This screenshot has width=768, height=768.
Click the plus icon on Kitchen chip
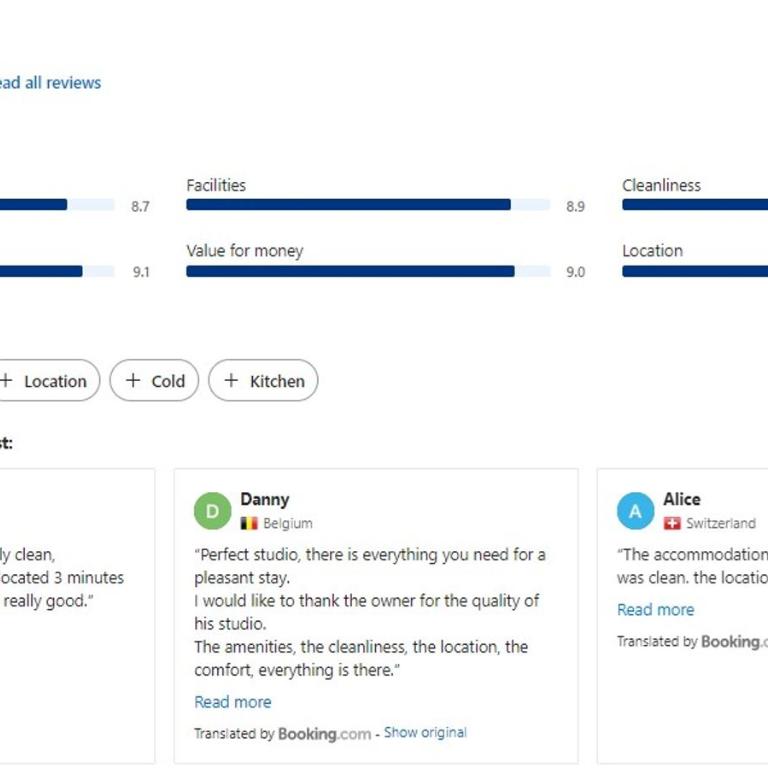coord(231,381)
